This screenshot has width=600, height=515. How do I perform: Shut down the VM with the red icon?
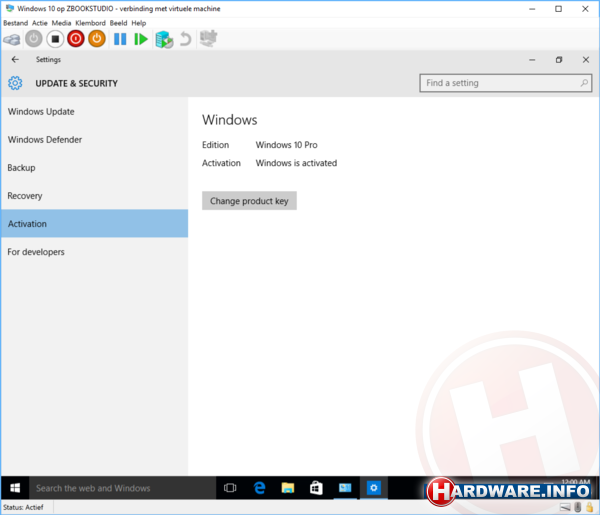[76, 39]
